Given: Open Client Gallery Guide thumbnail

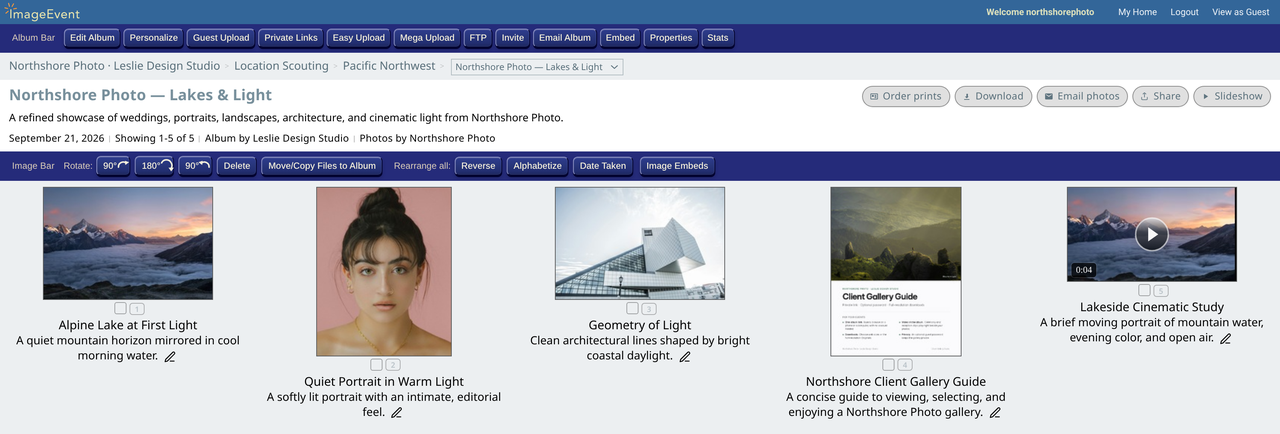Looking at the screenshot, I should (896, 271).
